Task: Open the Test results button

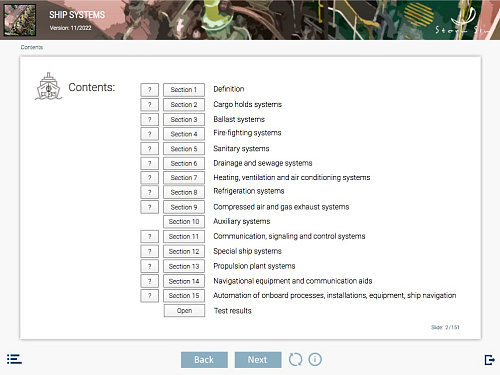Action: [x=184, y=311]
